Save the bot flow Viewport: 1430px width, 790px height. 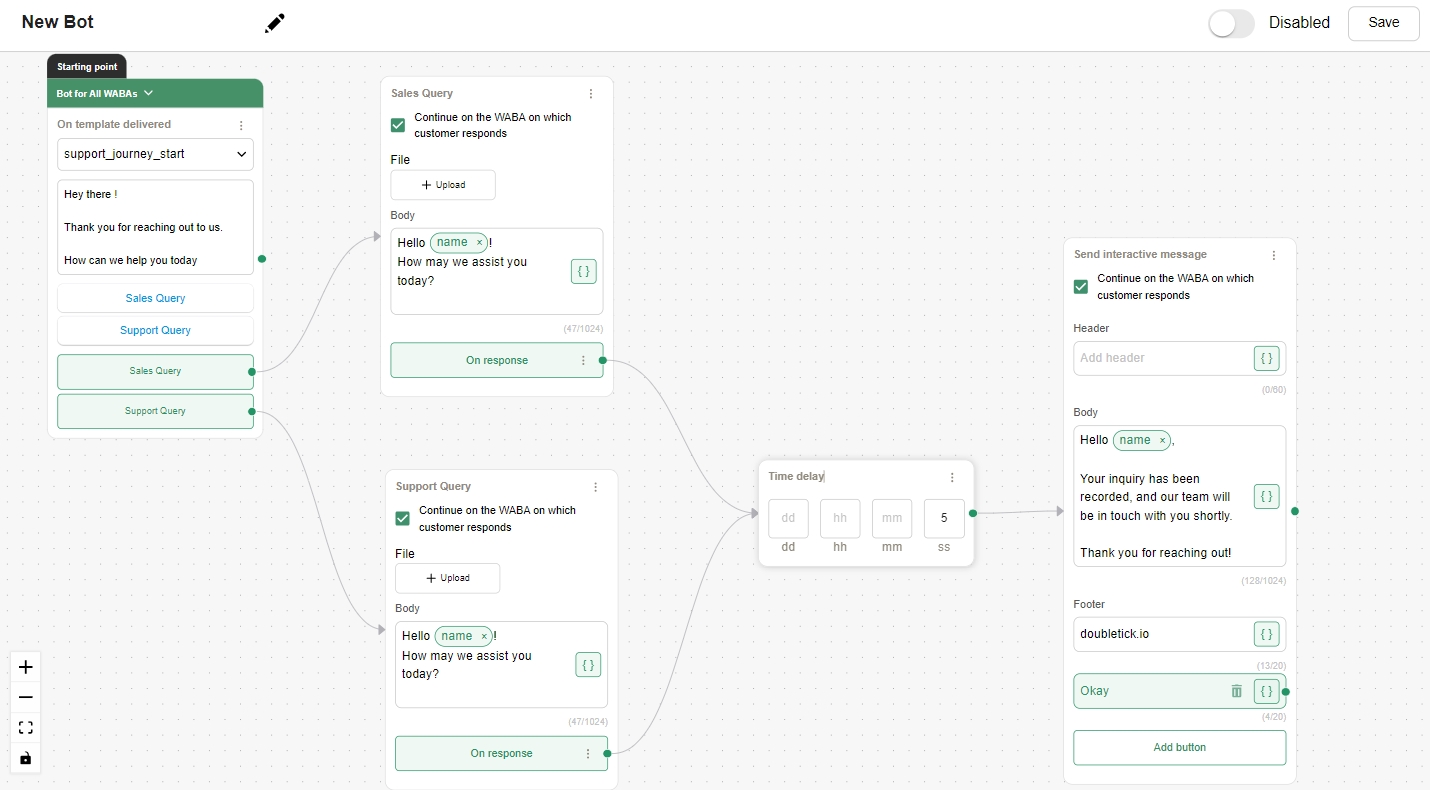(1383, 23)
